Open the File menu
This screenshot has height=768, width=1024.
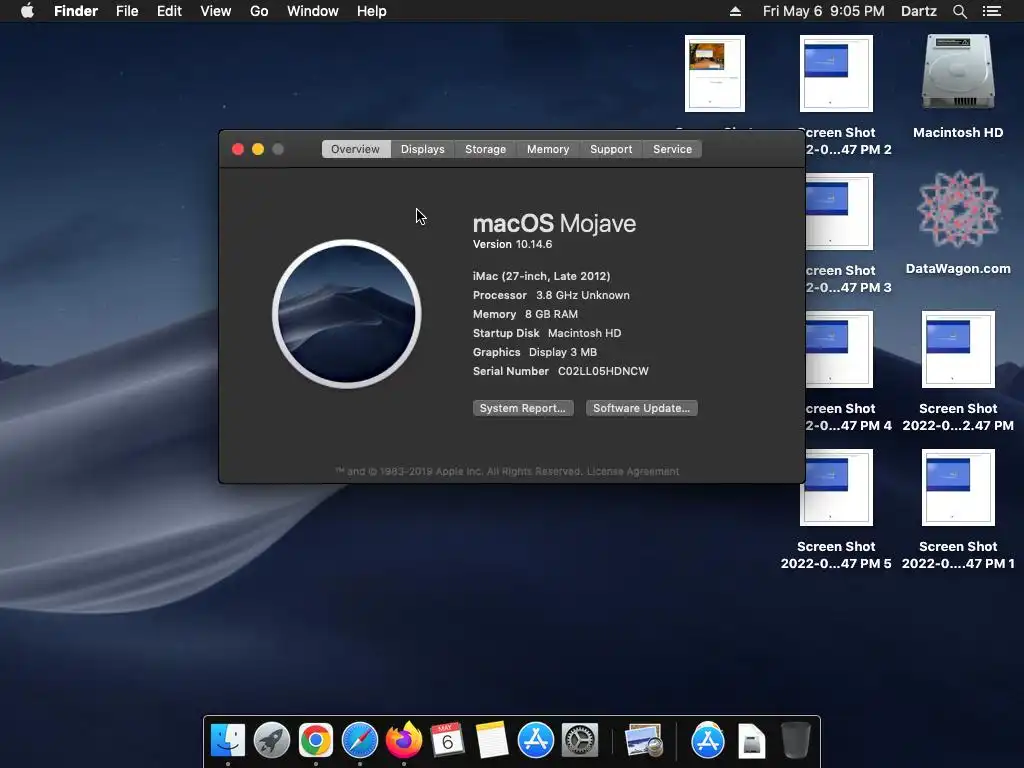coord(127,11)
